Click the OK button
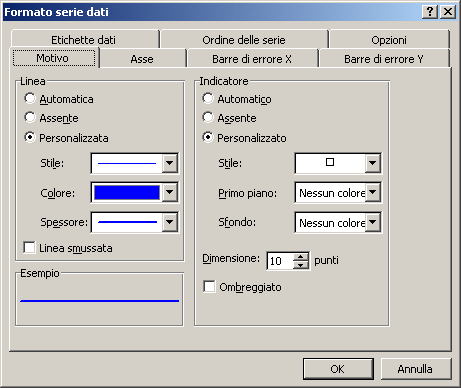This screenshot has height=388, width=461. pyautogui.click(x=338, y=369)
